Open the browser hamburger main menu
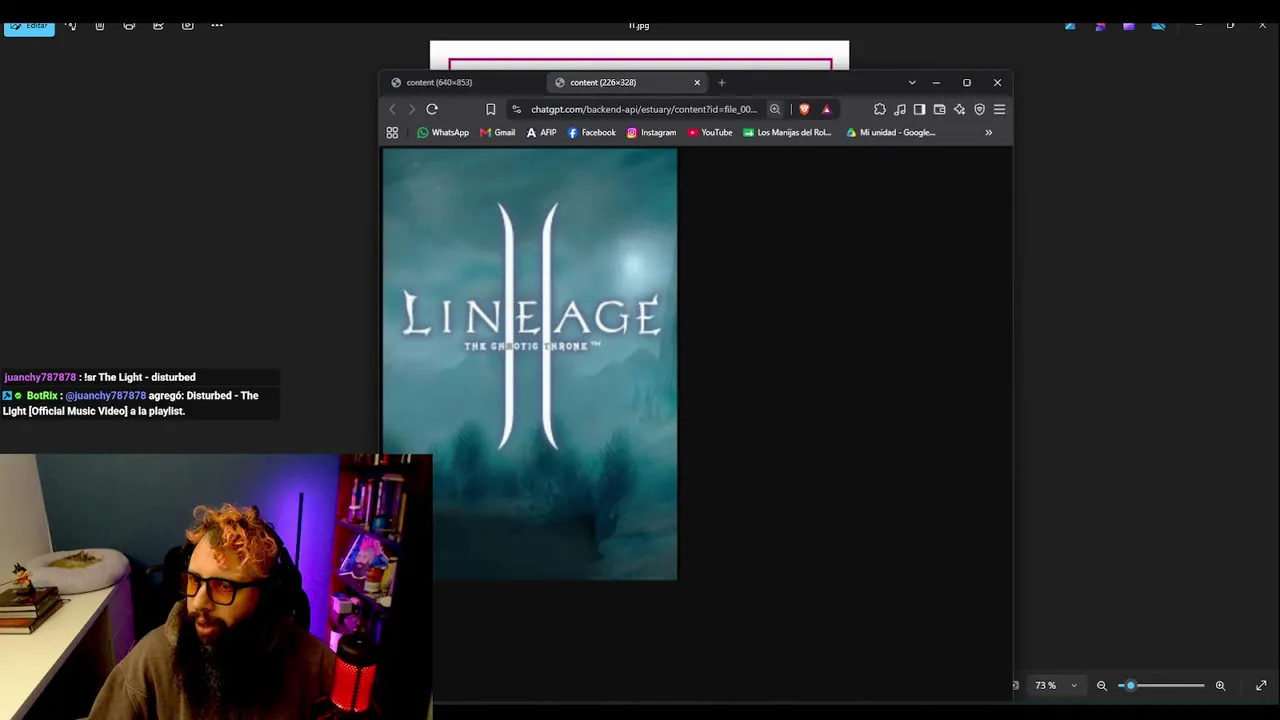Screen dimensions: 1280x720 click(x=999, y=109)
